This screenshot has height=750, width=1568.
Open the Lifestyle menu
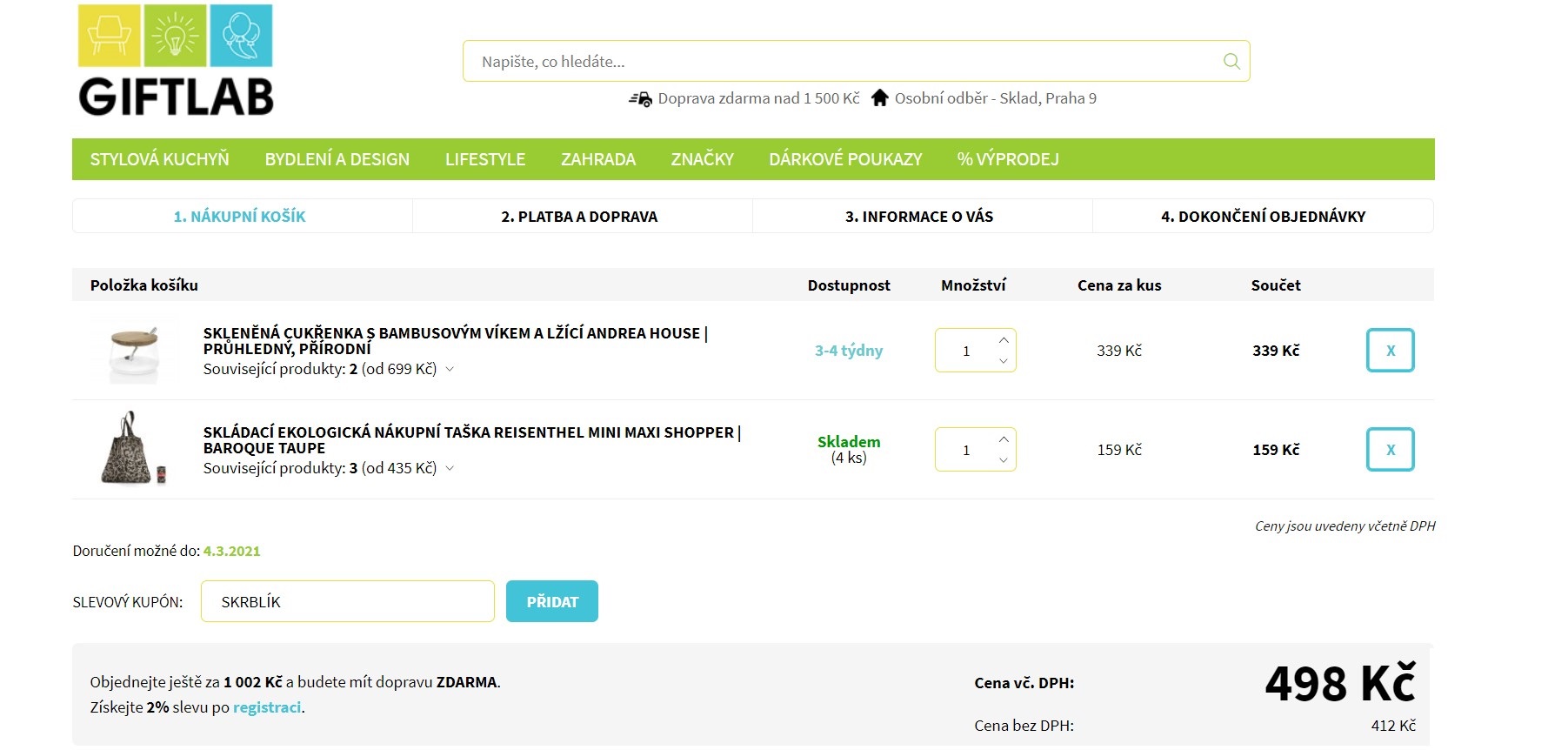point(485,159)
